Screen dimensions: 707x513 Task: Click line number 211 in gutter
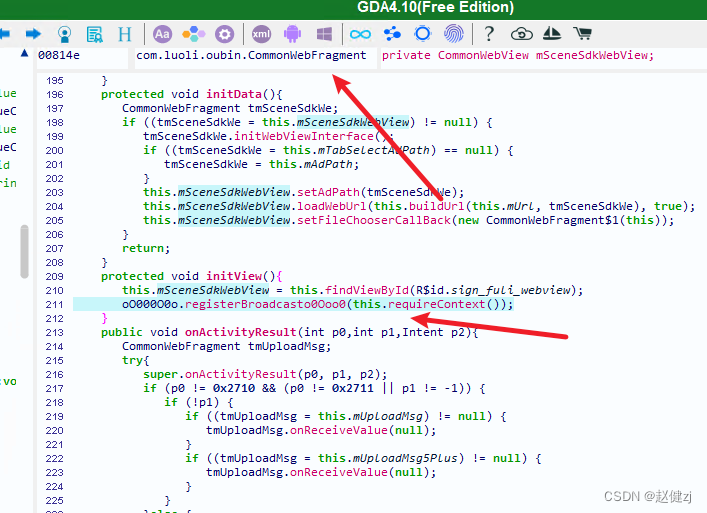coord(55,304)
